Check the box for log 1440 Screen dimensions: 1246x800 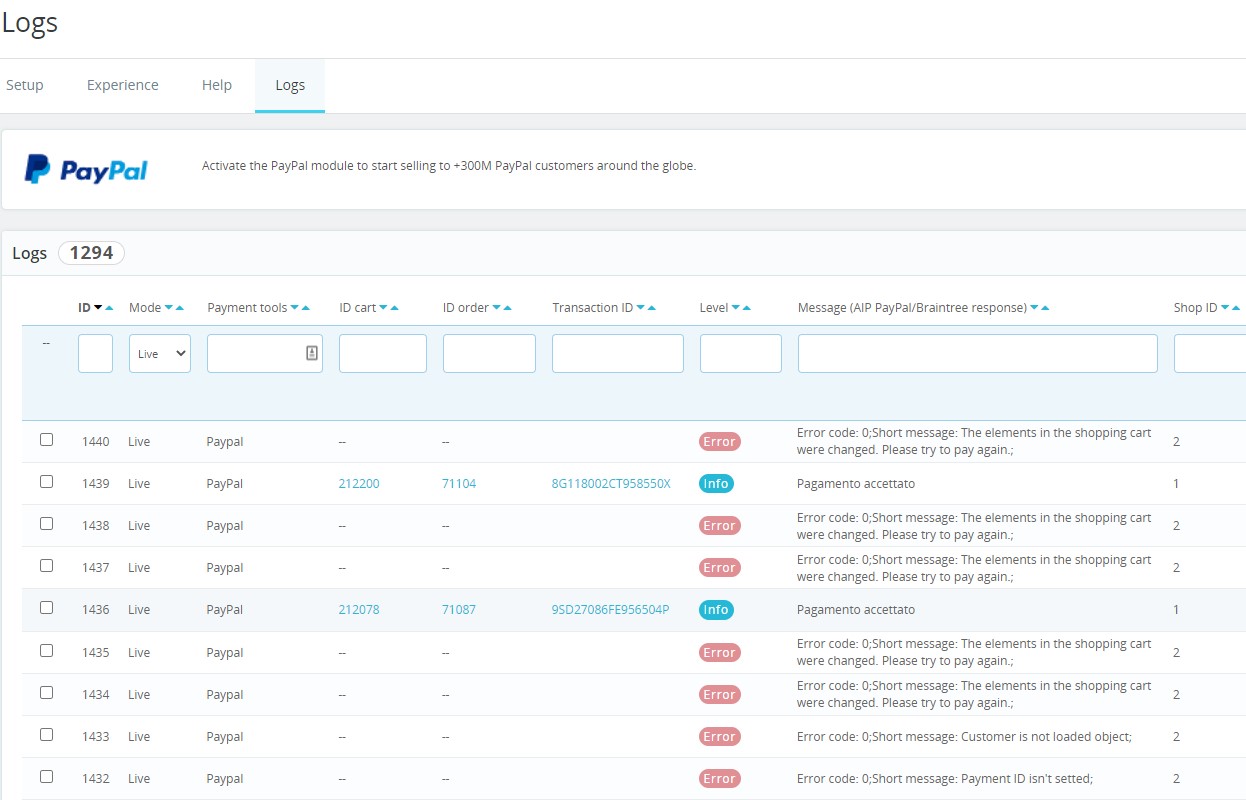(x=46, y=440)
